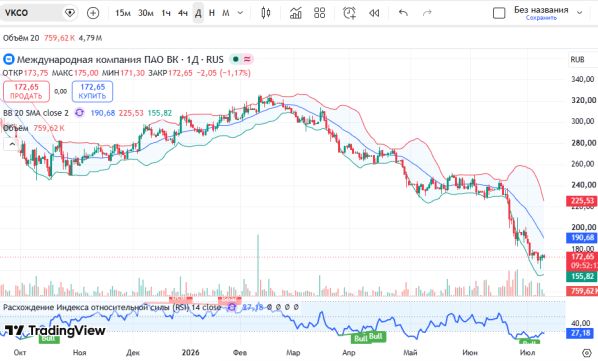Click the Фев label on time axis
This screenshot has height=361, width=598.
pos(240,353)
